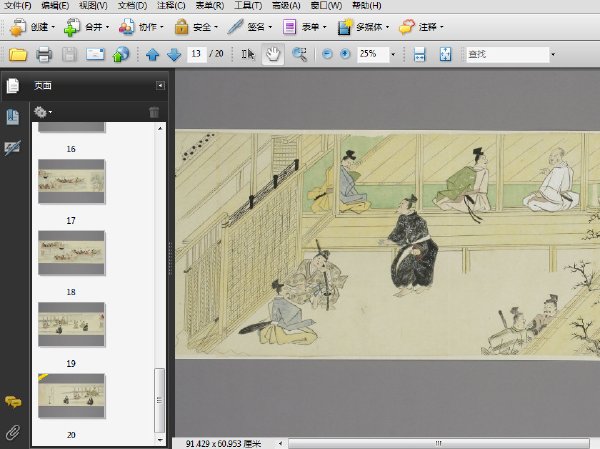Select page 19 thumbnail
This screenshot has width=600, height=449.
point(71,324)
